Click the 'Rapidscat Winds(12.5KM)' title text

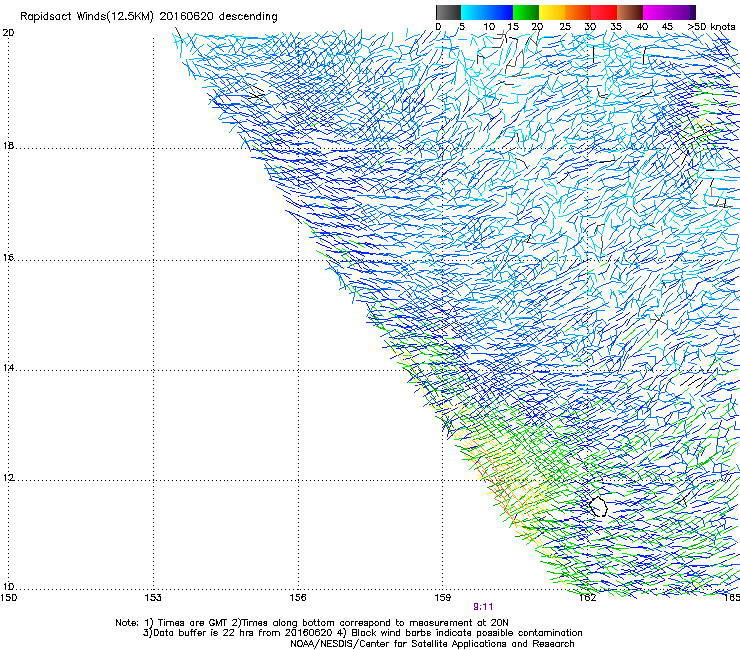click(x=87, y=17)
